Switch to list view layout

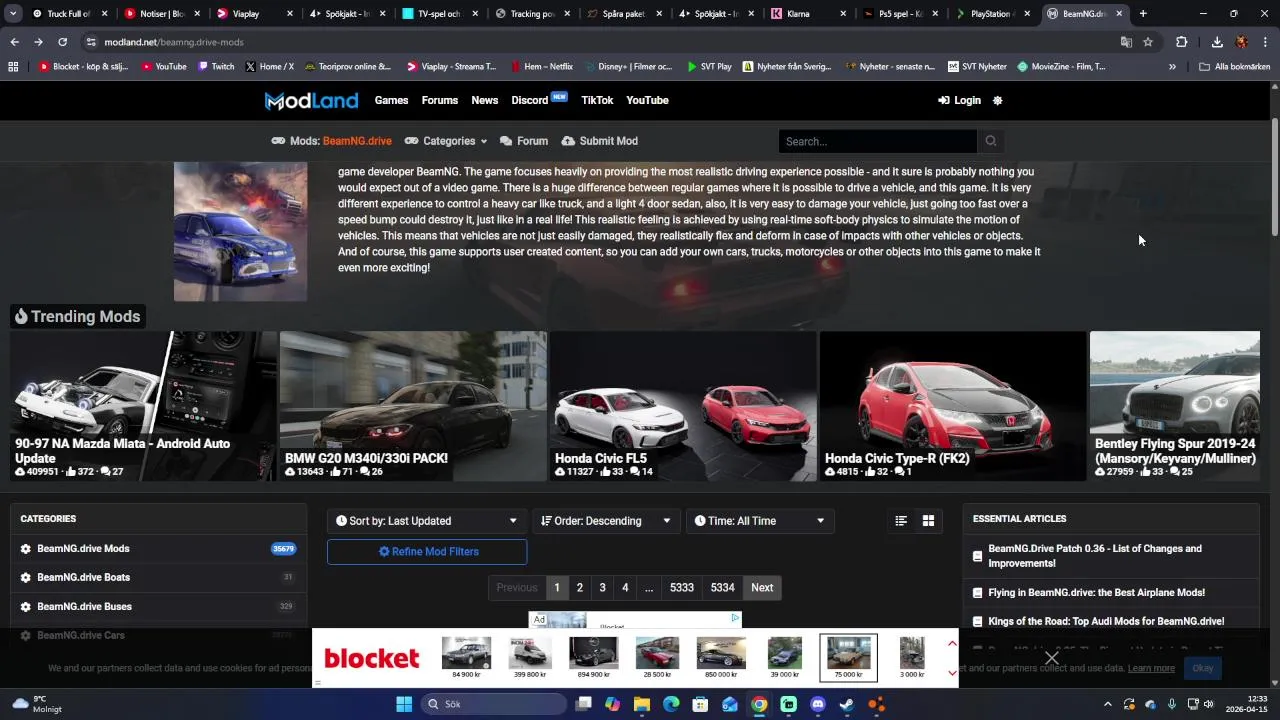tap(901, 521)
